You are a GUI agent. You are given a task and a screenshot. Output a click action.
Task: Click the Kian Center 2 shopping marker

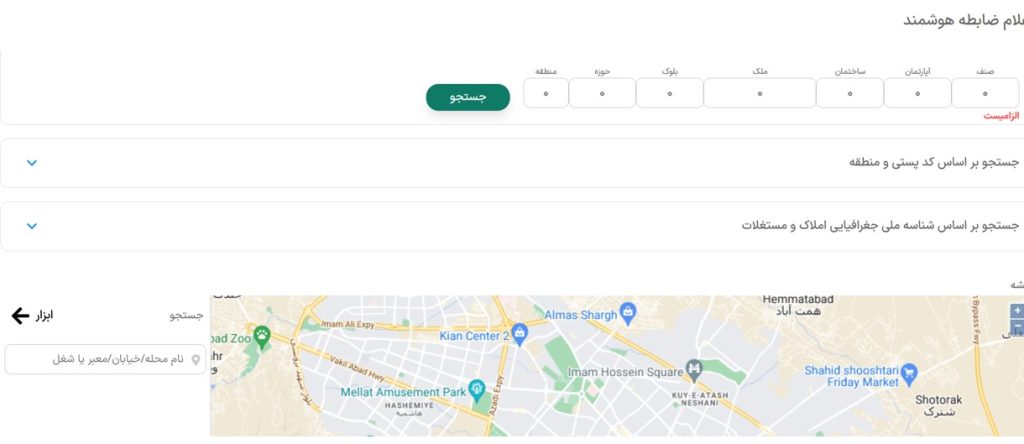coord(520,333)
